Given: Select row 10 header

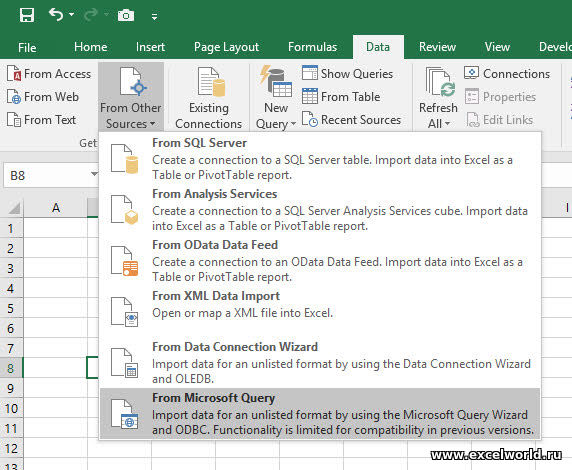Looking at the screenshot, I should (11, 408).
